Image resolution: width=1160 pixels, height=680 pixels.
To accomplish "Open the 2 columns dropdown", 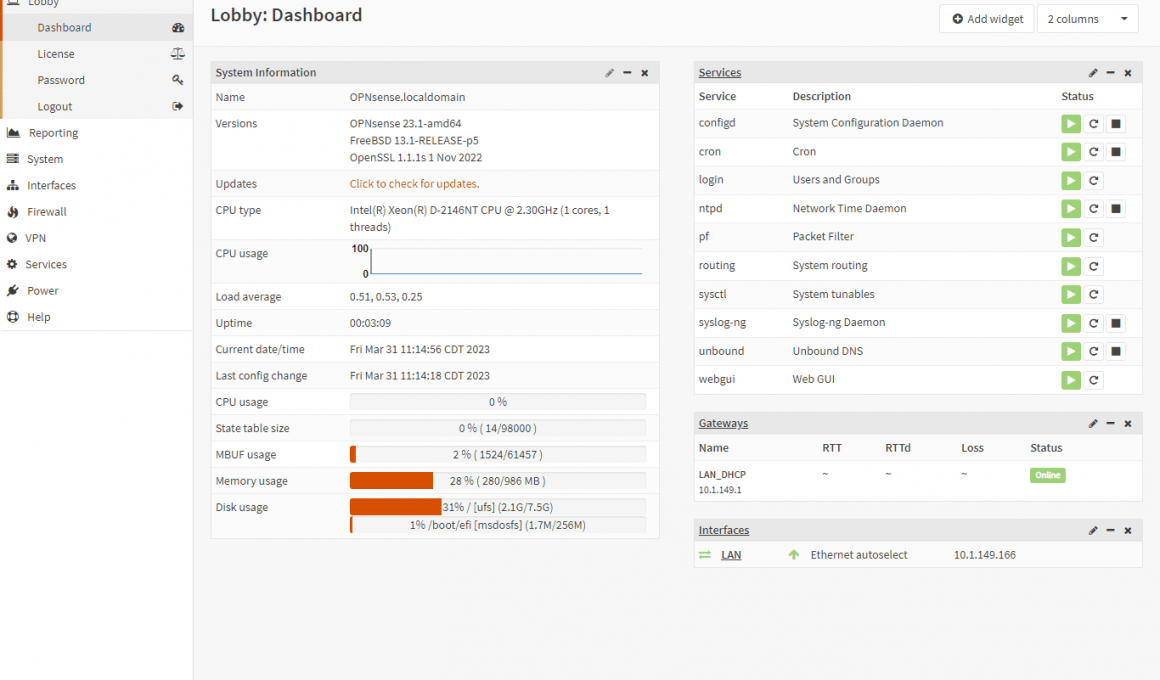I will click(1087, 19).
